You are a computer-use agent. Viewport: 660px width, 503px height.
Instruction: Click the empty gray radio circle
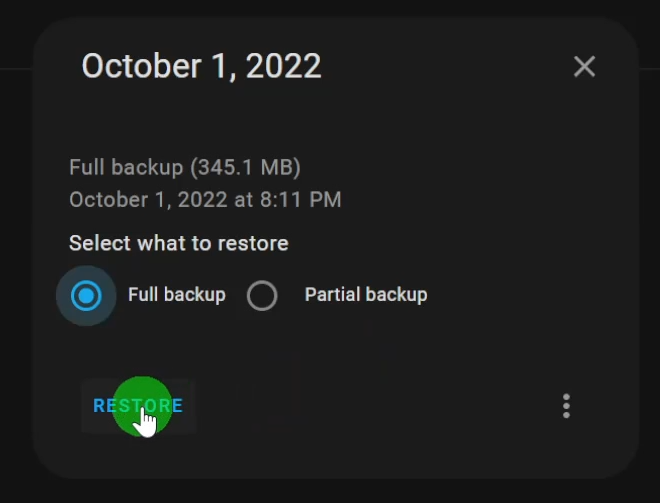click(x=262, y=295)
